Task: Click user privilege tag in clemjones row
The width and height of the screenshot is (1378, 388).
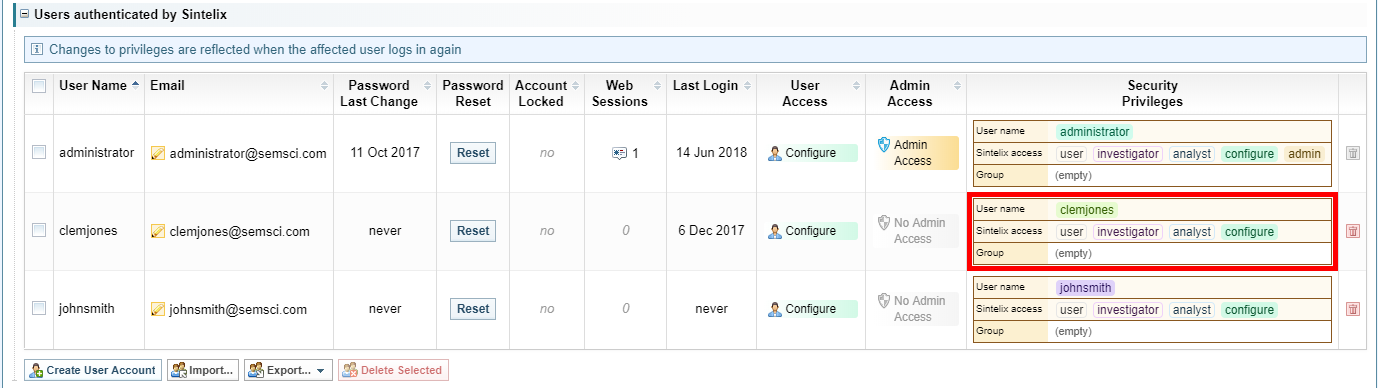Action: pos(1072,232)
